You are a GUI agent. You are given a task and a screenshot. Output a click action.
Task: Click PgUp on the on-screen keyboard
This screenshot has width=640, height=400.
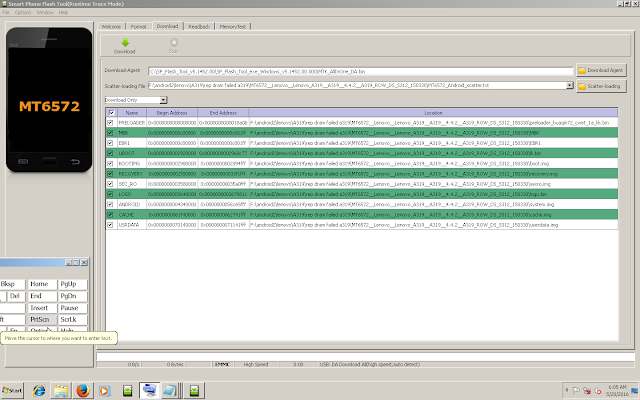[73, 284]
